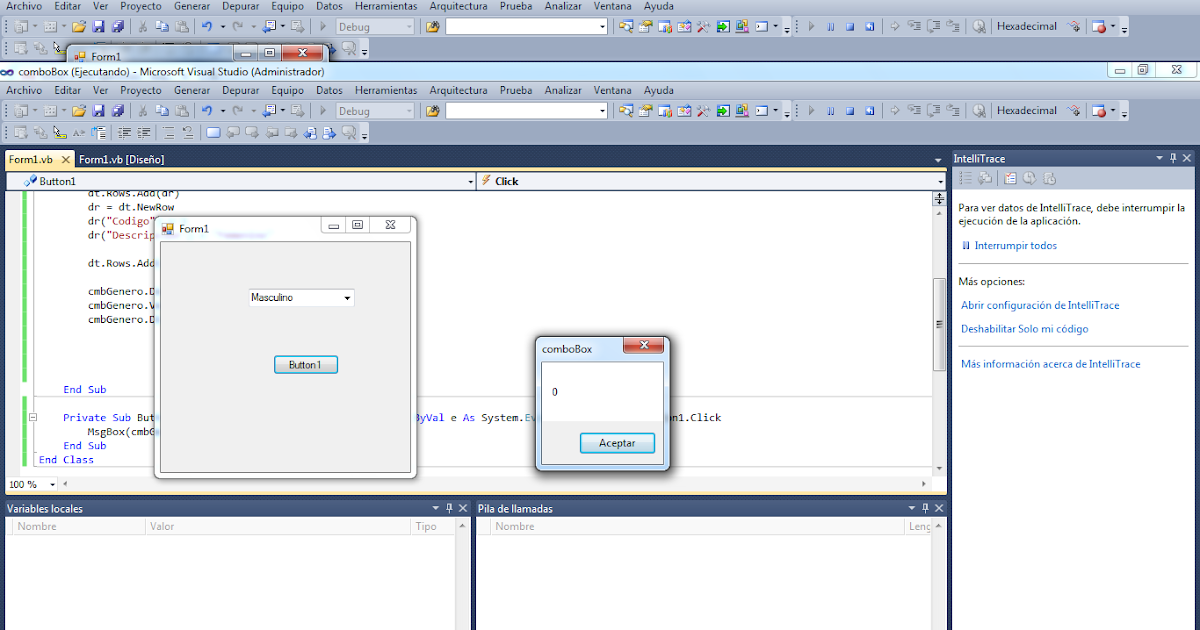Click the Save All toolbar icon
The height and width of the screenshot is (630, 1200).
119,110
